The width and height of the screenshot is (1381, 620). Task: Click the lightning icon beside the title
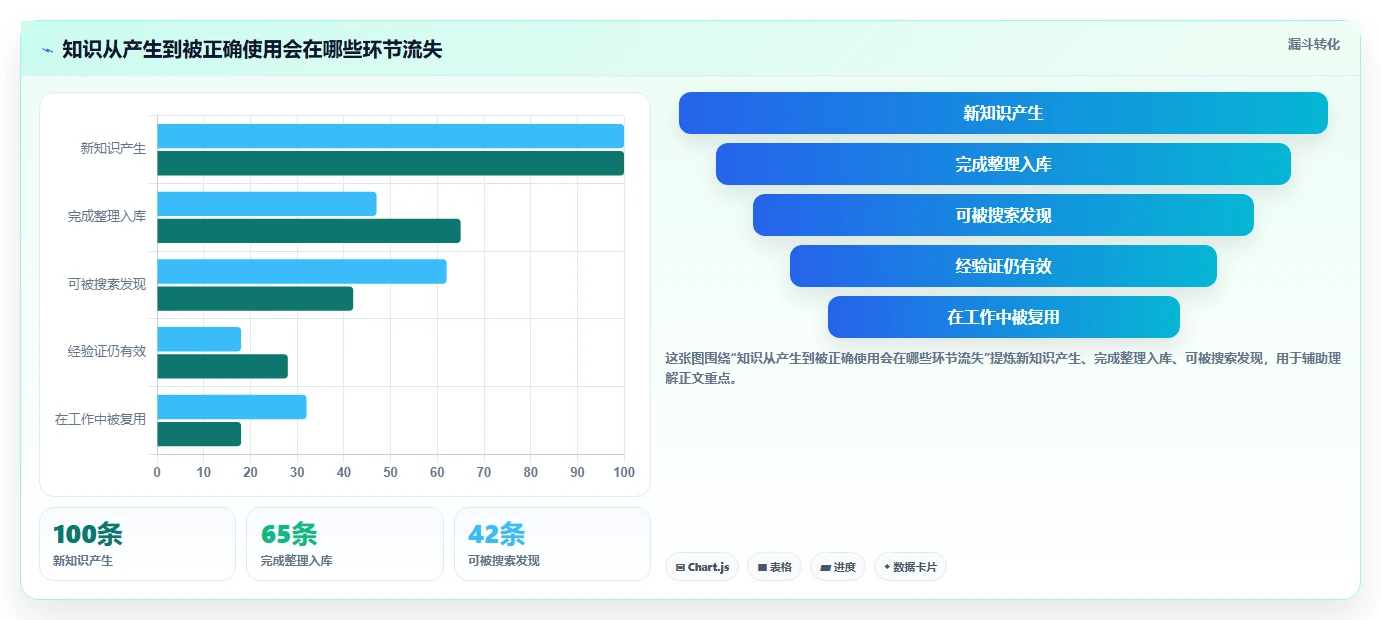point(47,50)
